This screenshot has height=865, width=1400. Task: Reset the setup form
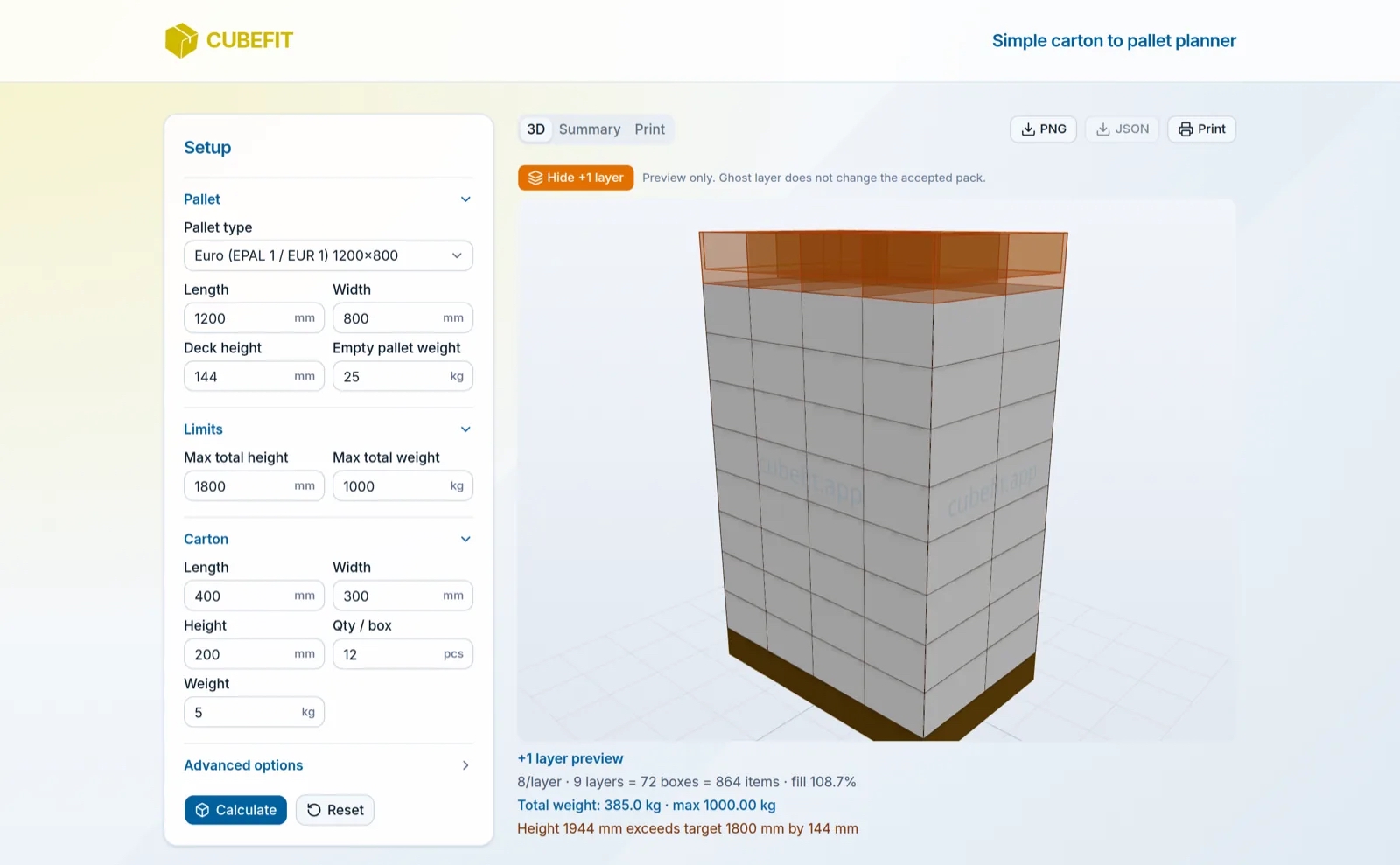[335, 810]
